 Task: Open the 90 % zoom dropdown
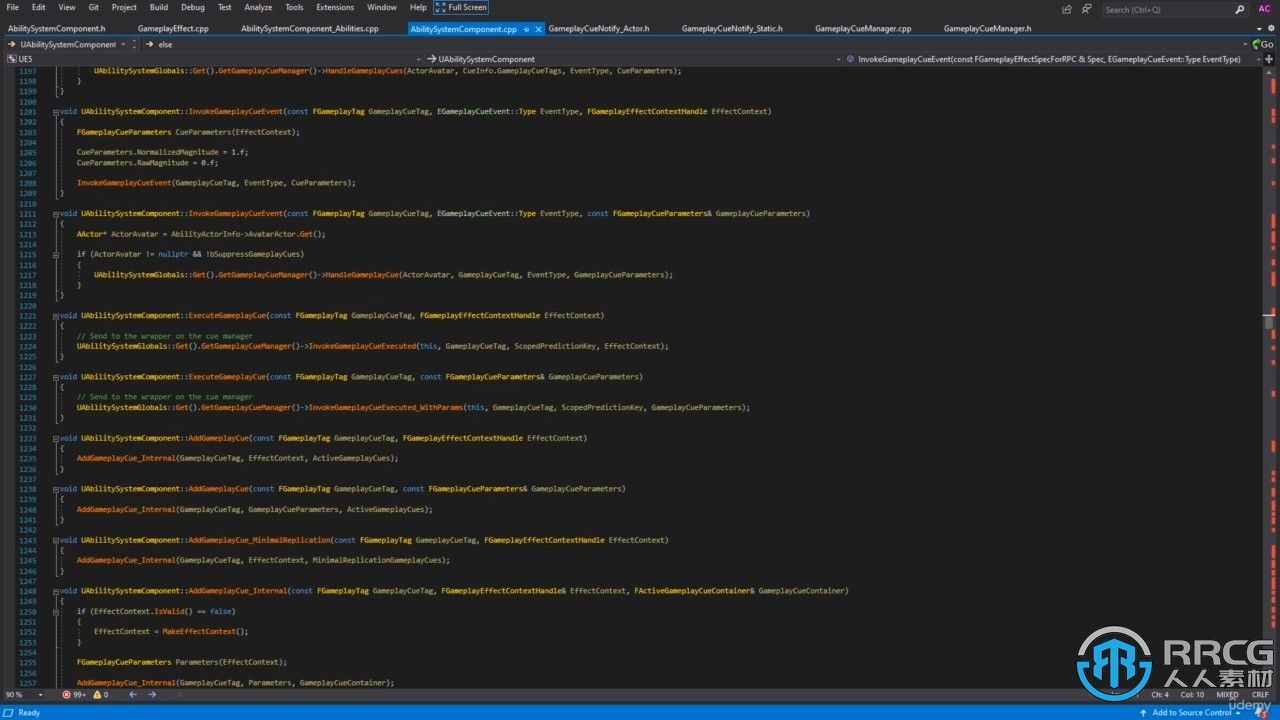(x=25, y=694)
